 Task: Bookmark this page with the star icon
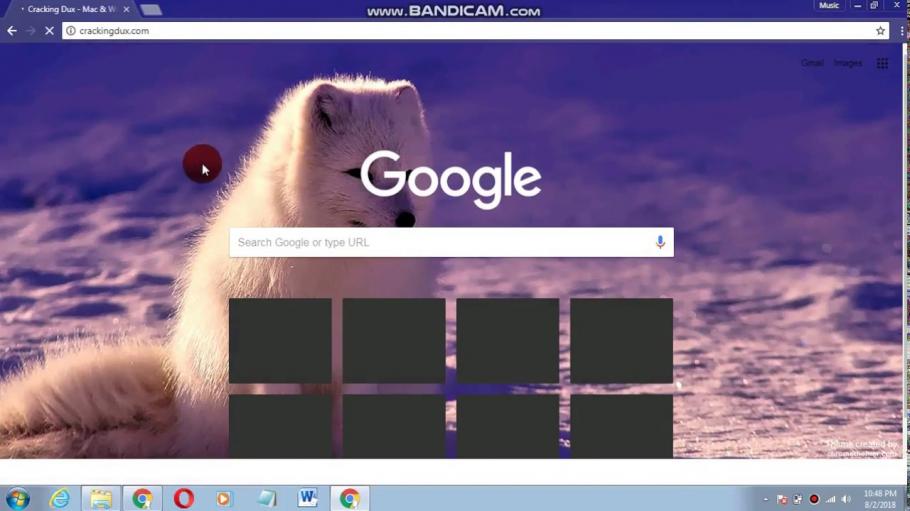(x=880, y=31)
